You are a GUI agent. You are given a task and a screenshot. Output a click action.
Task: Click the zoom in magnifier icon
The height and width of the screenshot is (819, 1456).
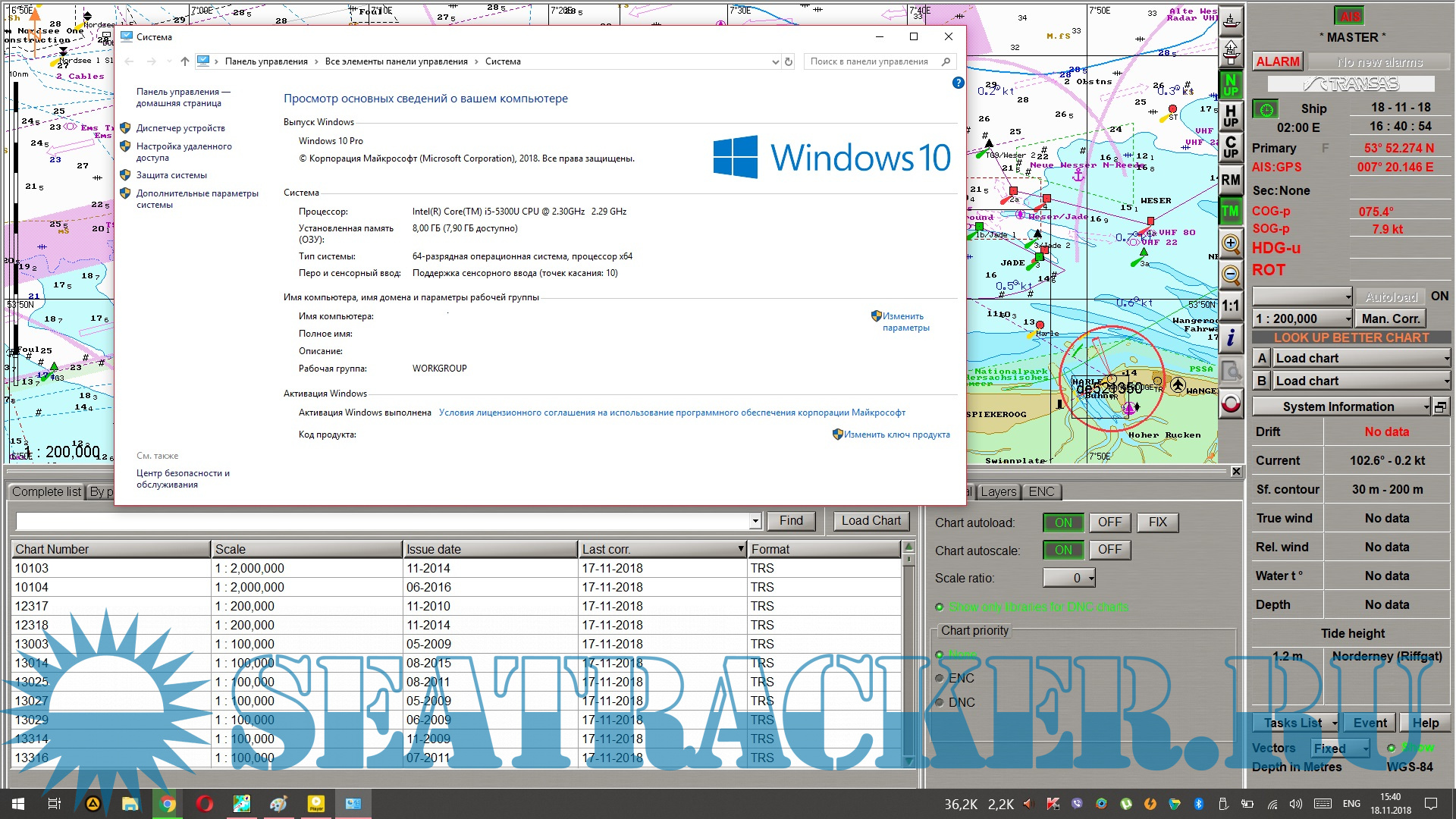(x=1231, y=243)
